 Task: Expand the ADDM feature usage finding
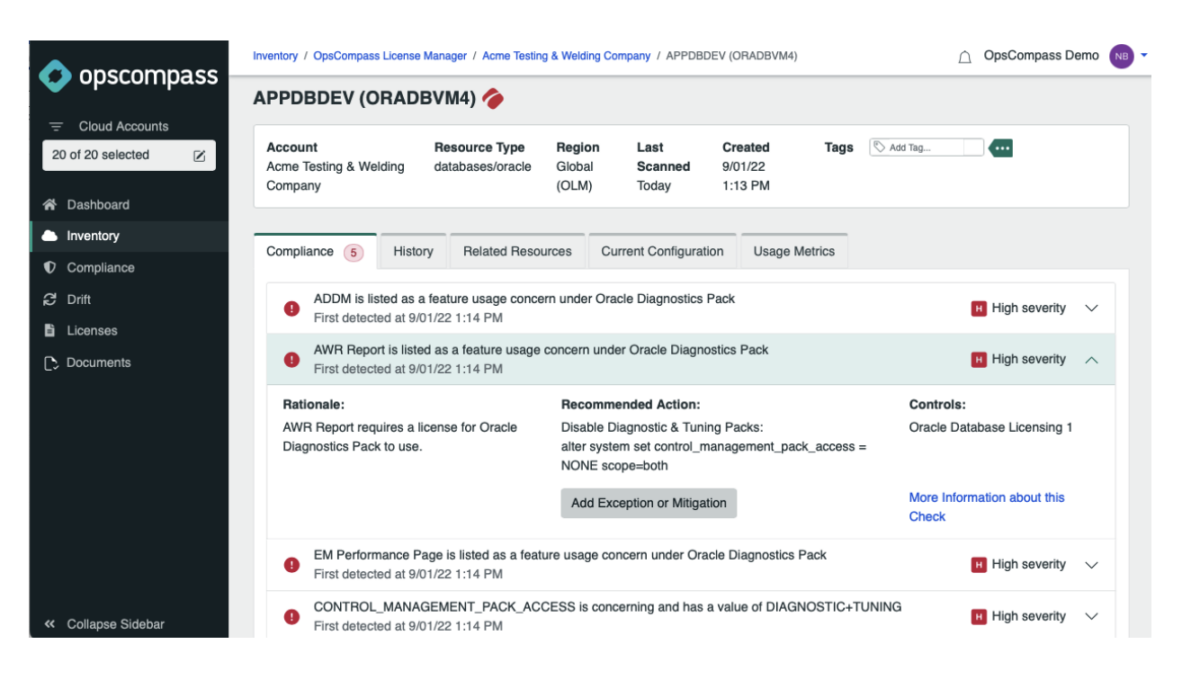(x=1092, y=308)
